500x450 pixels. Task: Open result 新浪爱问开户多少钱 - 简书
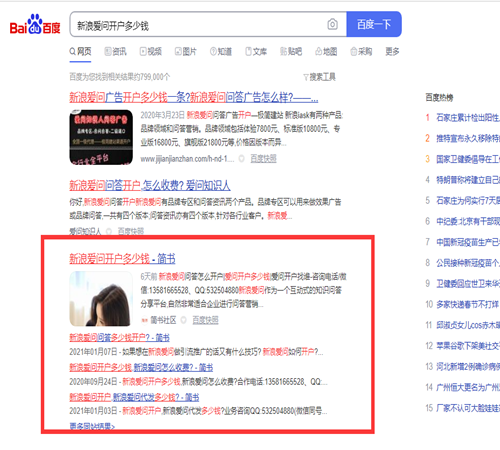pos(122,259)
